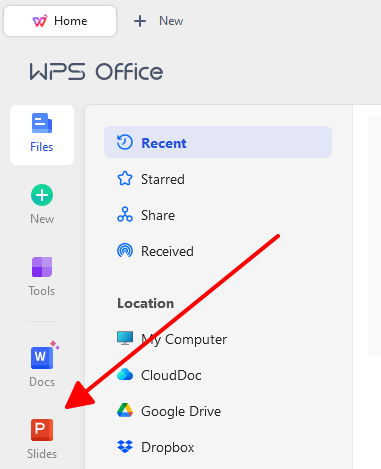This screenshot has height=469, width=381.
Task: Open the Starred files list
Action: (x=218, y=179)
